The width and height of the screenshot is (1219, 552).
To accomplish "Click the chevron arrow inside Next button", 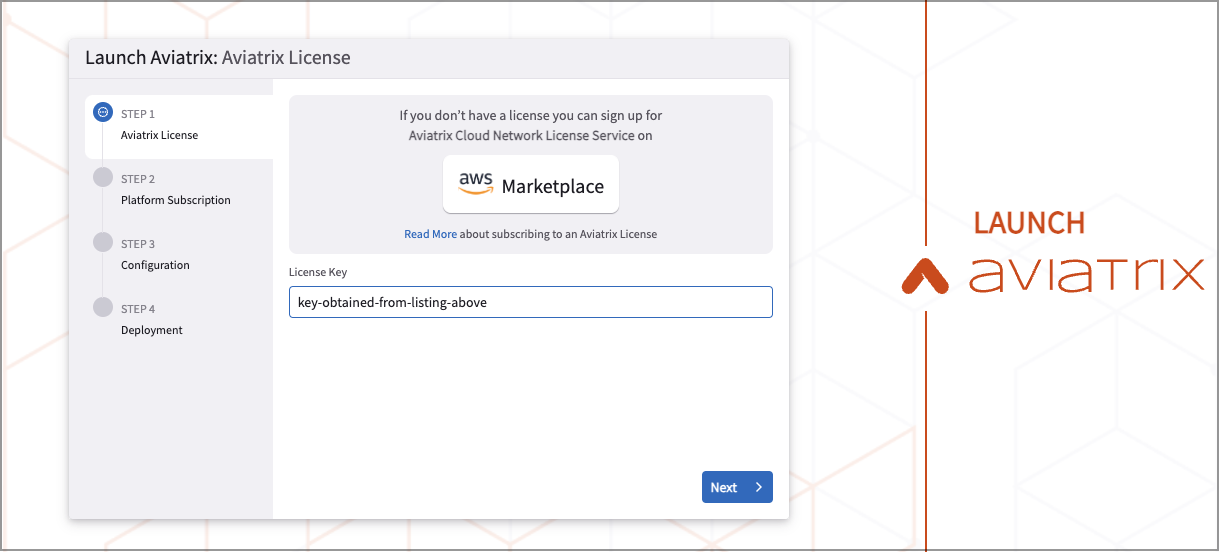I will 759,487.
